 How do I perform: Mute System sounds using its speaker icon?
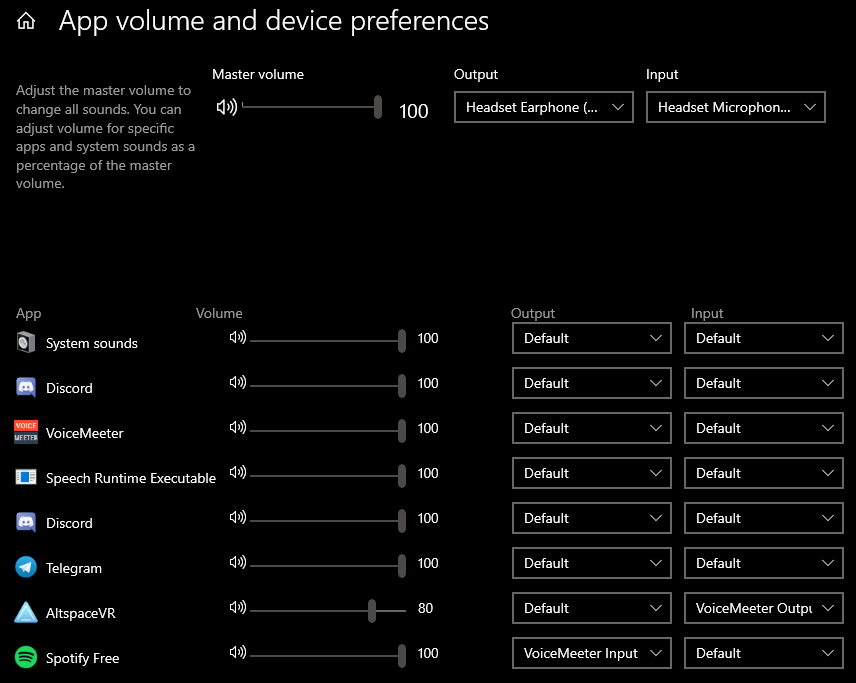pos(237,337)
